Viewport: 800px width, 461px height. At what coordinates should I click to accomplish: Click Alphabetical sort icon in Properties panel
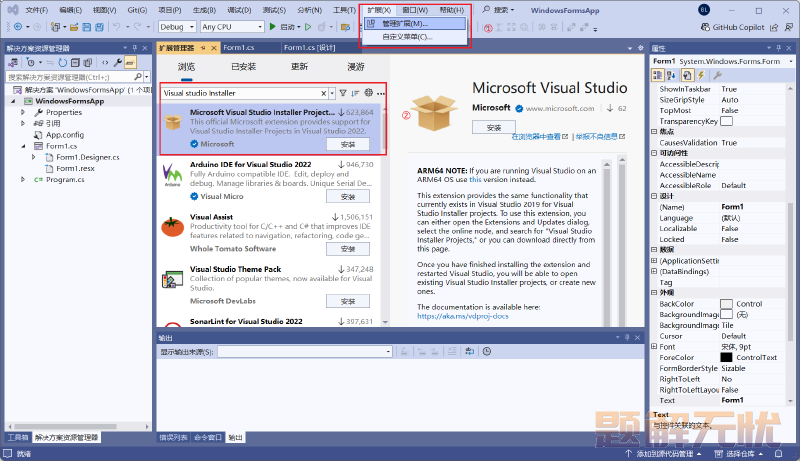[x=671, y=75]
